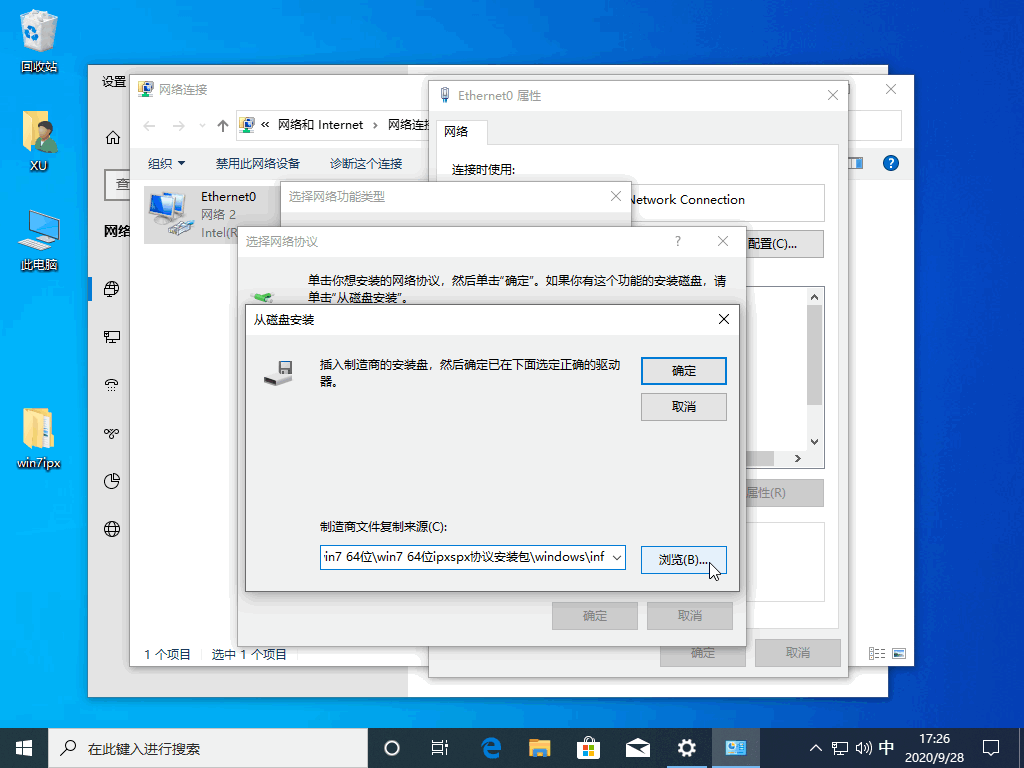
Task: Switch to details view icon in status bar
Action: [876, 653]
